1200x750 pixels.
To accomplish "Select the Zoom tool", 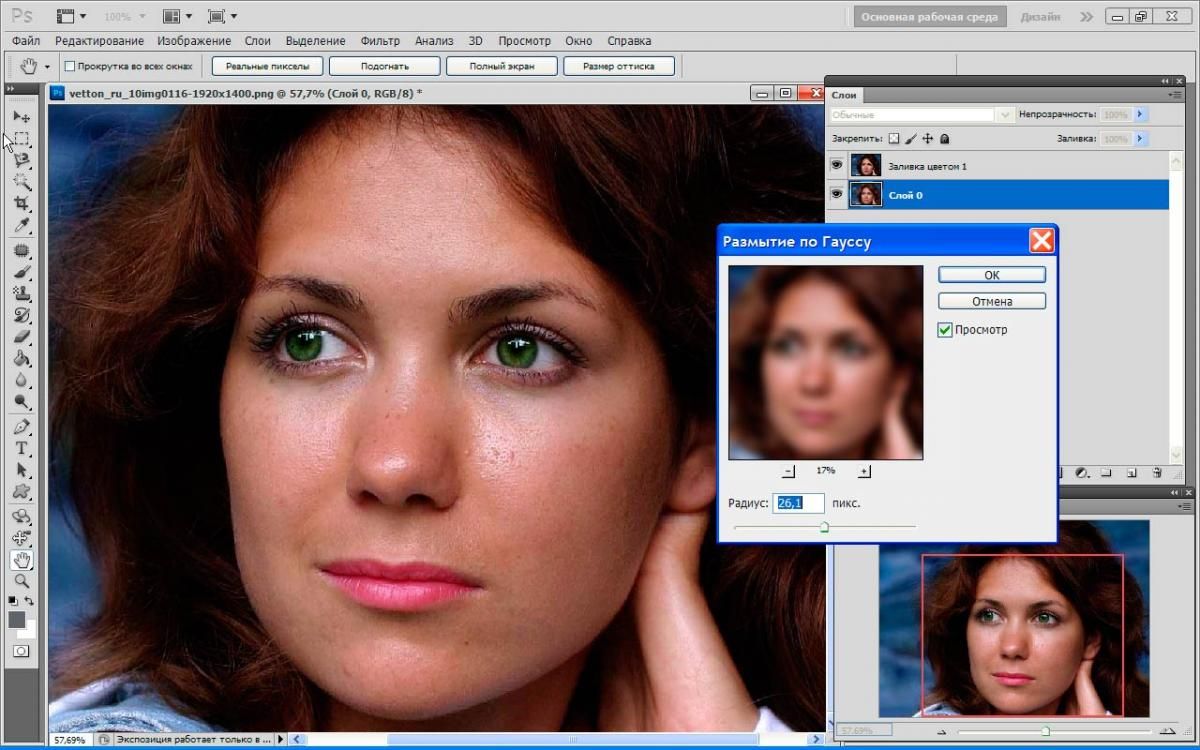I will 21,581.
